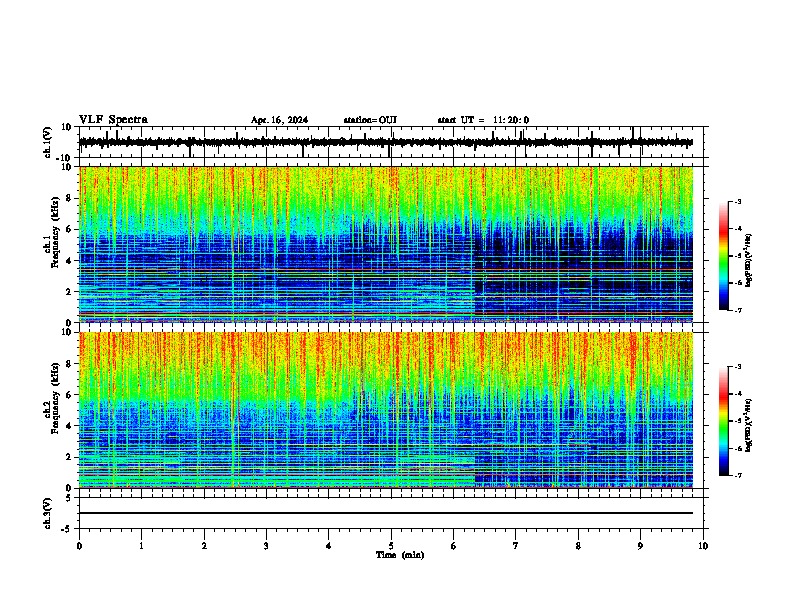
Task: Click the time axis tick label "4"
Action: pyautogui.click(x=329, y=546)
